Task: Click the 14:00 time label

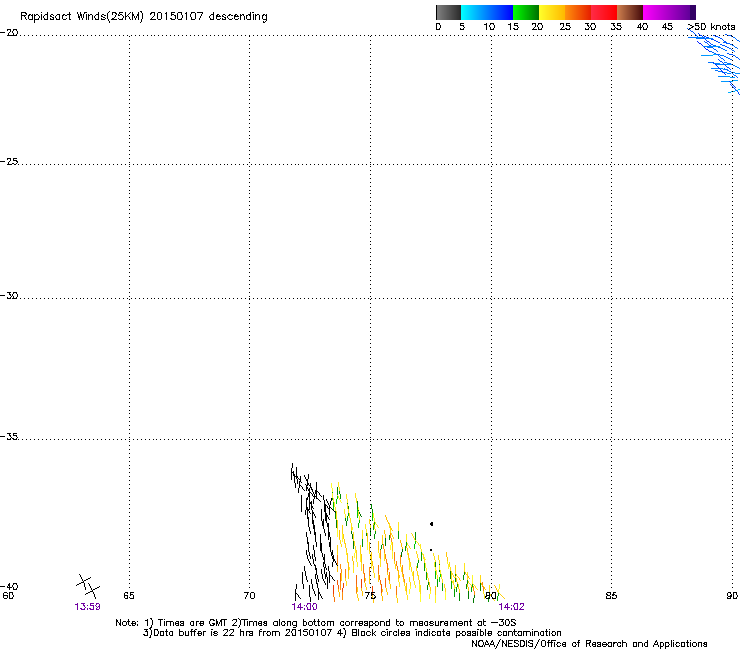Action: pyautogui.click(x=304, y=607)
